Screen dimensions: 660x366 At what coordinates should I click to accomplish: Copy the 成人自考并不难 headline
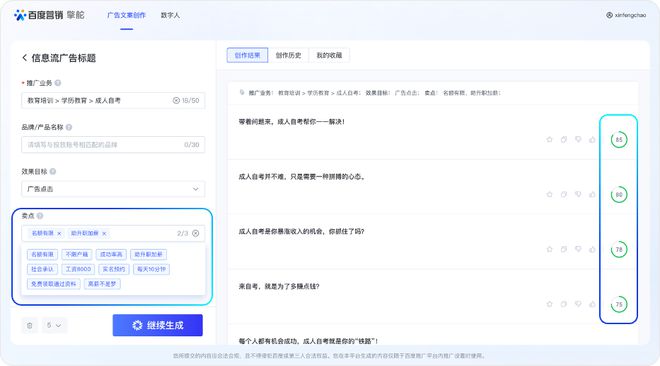tap(564, 194)
